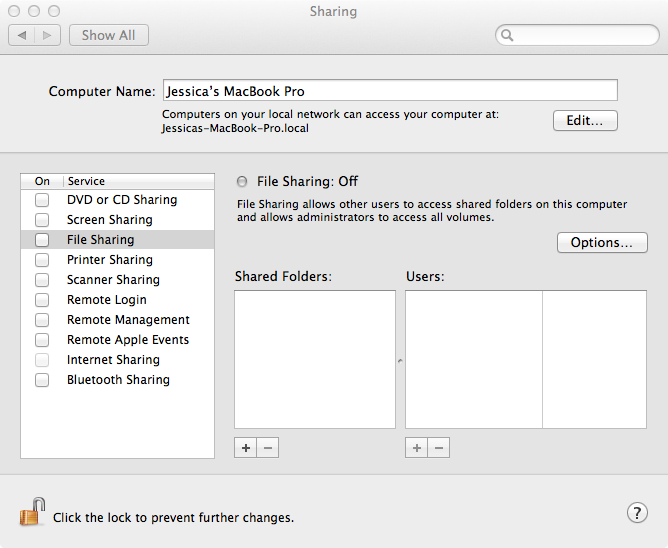Open File Sharing Options… button
The height and width of the screenshot is (548, 668).
602,243
